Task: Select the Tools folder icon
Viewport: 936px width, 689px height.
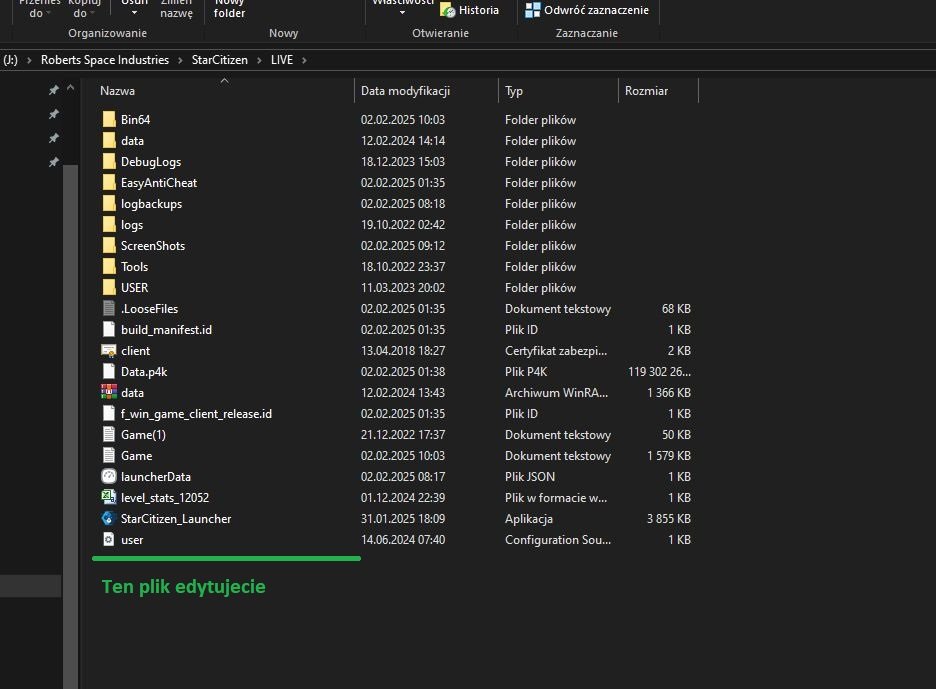Action: 109,266
